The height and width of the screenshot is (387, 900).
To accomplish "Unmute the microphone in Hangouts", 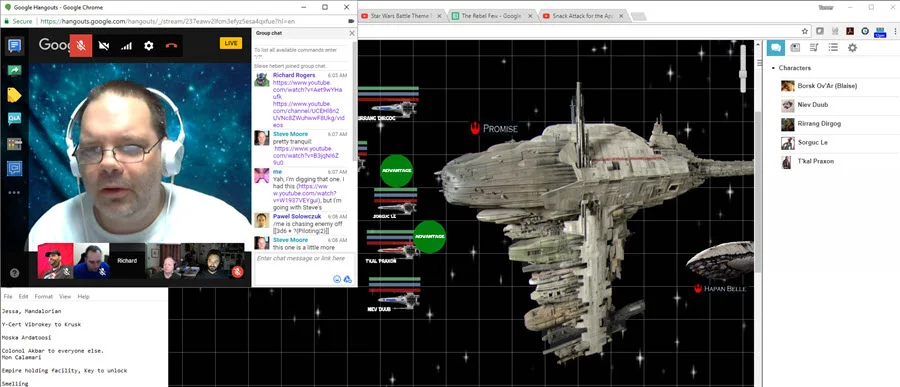I will pos(81,46).
